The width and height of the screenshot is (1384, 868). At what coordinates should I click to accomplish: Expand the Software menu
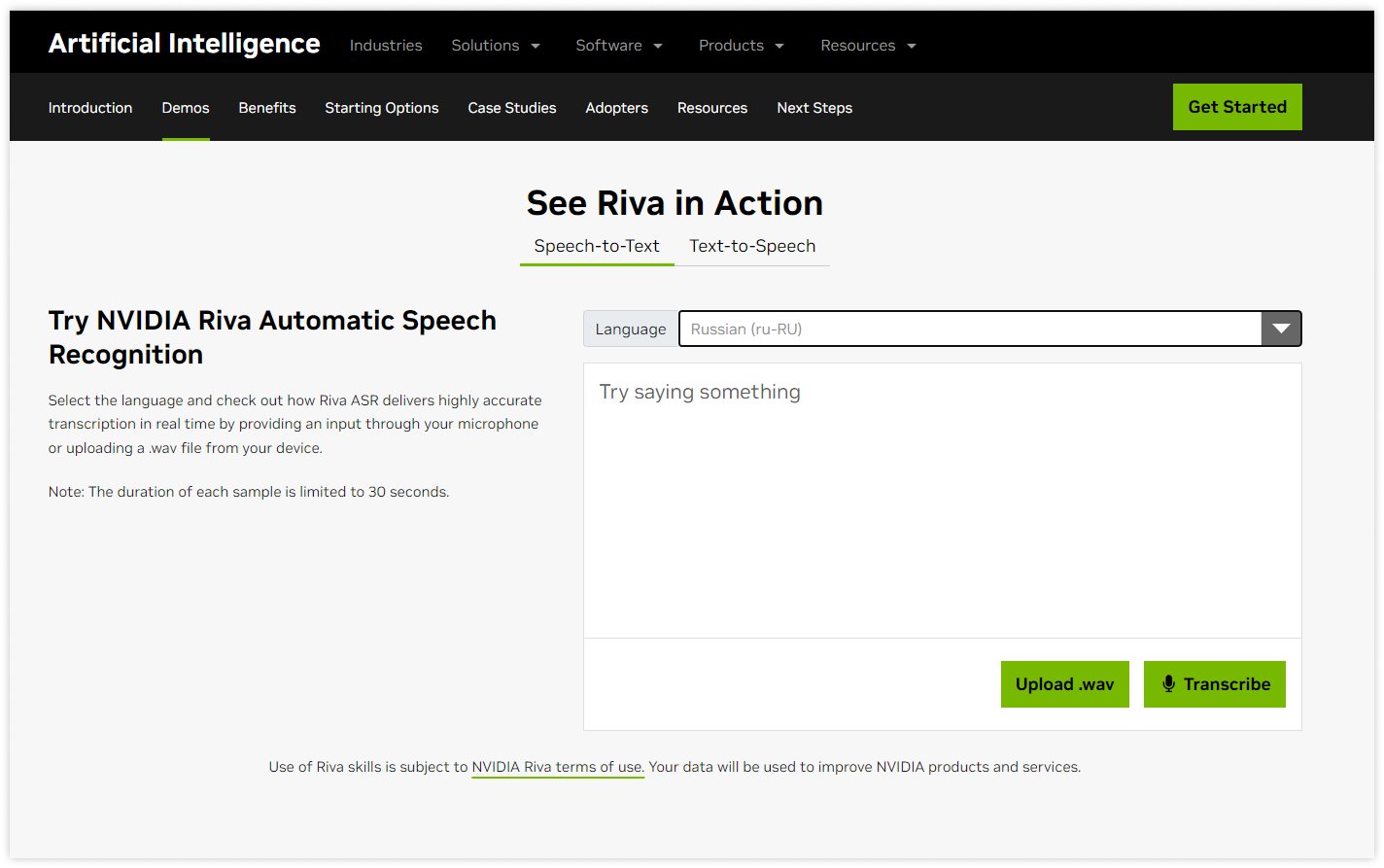619,46
